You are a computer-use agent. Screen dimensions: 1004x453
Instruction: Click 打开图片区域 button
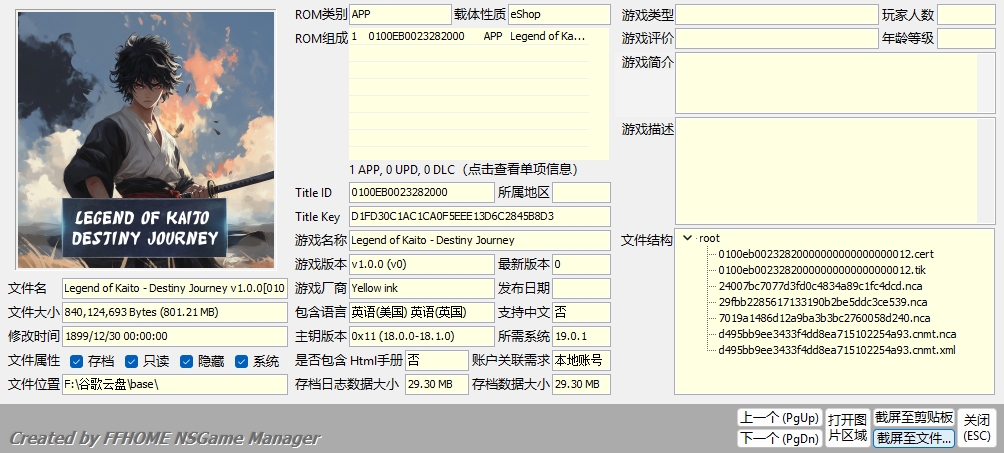pos(847,428)
